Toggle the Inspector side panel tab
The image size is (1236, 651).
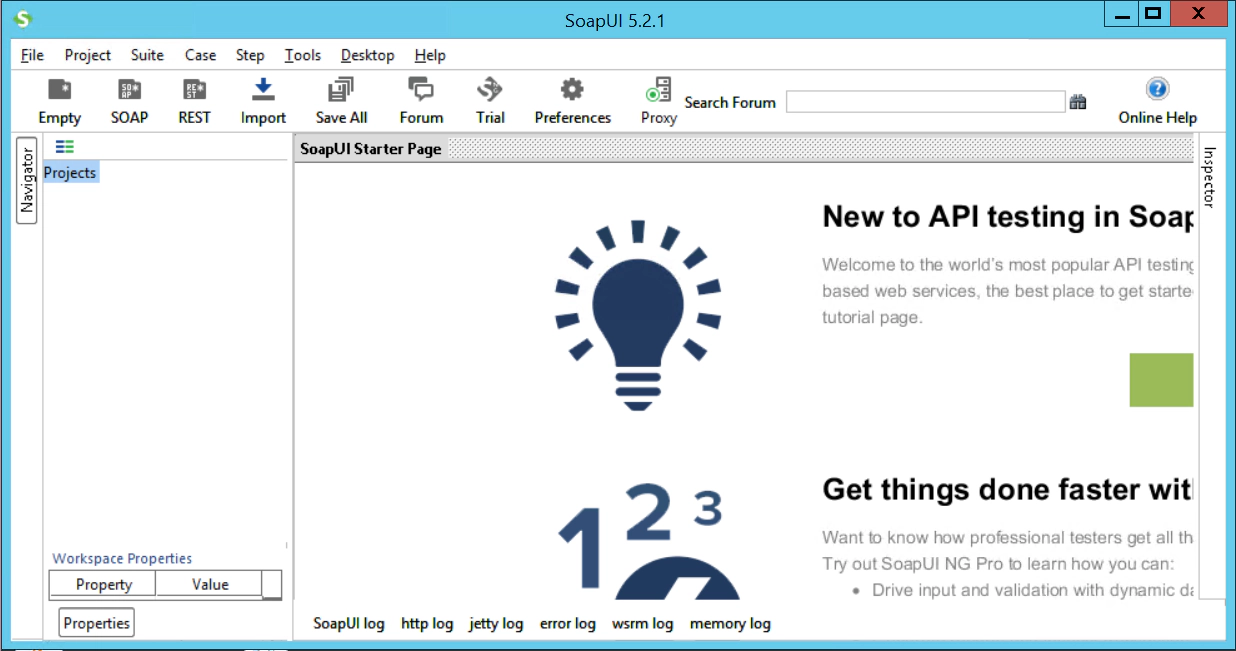(x=1208, y=177)
